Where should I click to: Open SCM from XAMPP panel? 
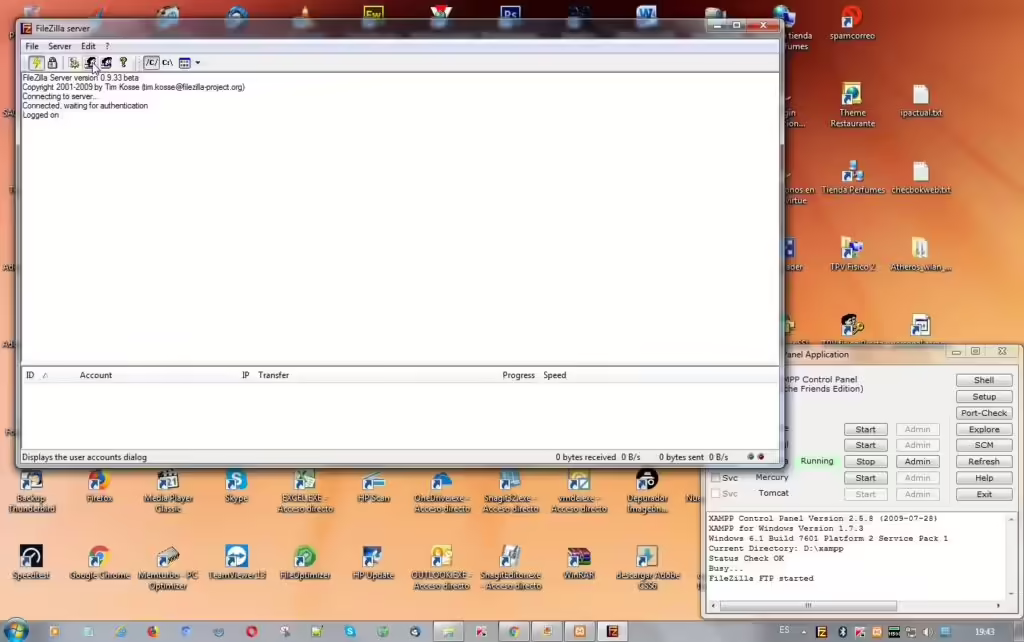tap(984, 445)
